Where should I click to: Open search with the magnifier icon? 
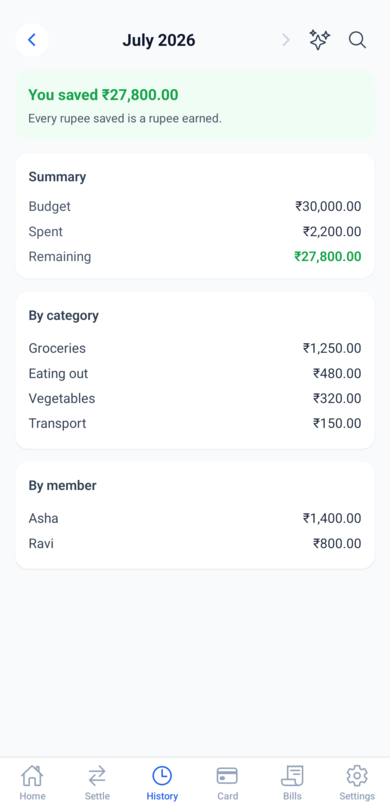(357, 40)
